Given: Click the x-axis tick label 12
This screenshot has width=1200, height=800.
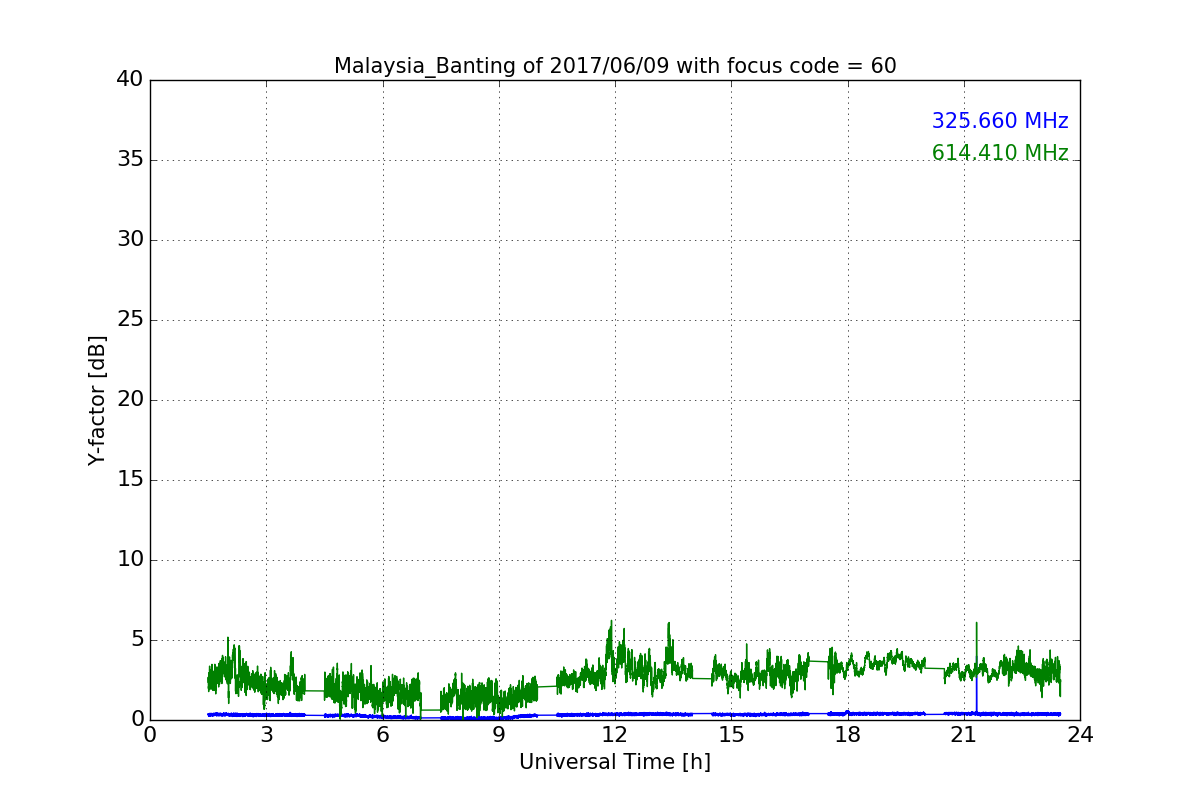Looking at the screenshot, I should click(x=615, y=735).
